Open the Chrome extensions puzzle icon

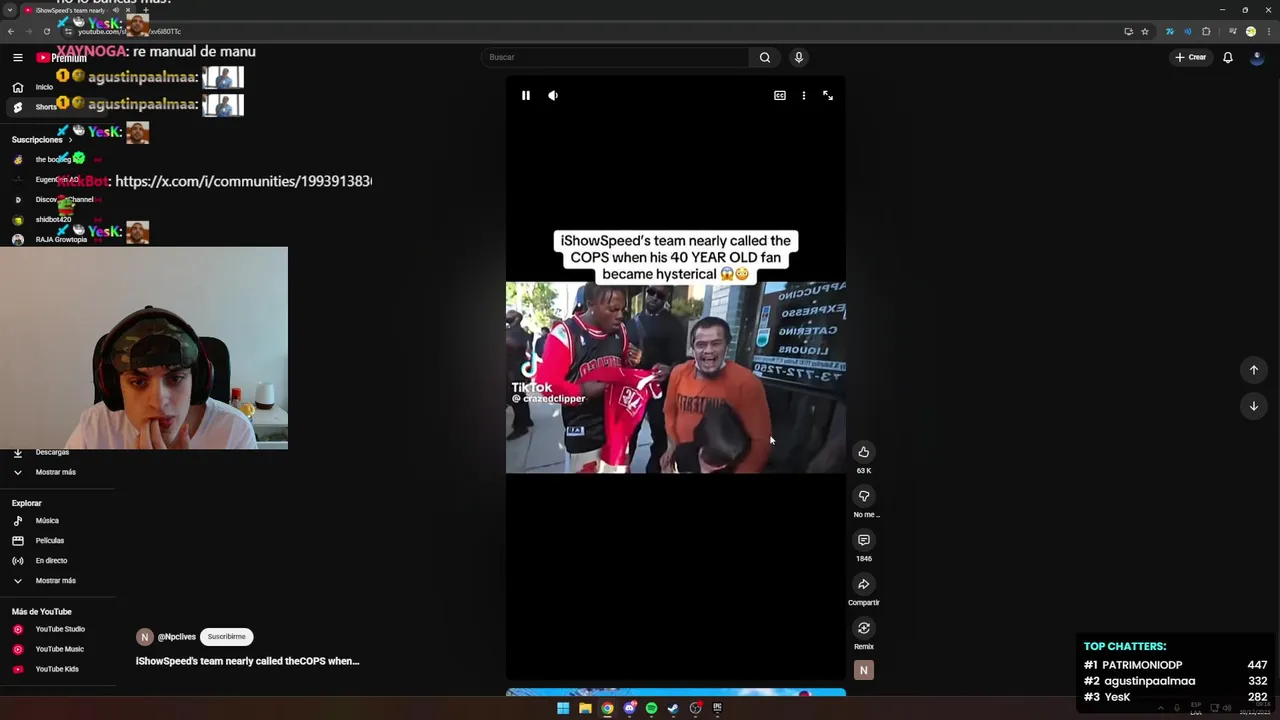(x=1206, y=31)
